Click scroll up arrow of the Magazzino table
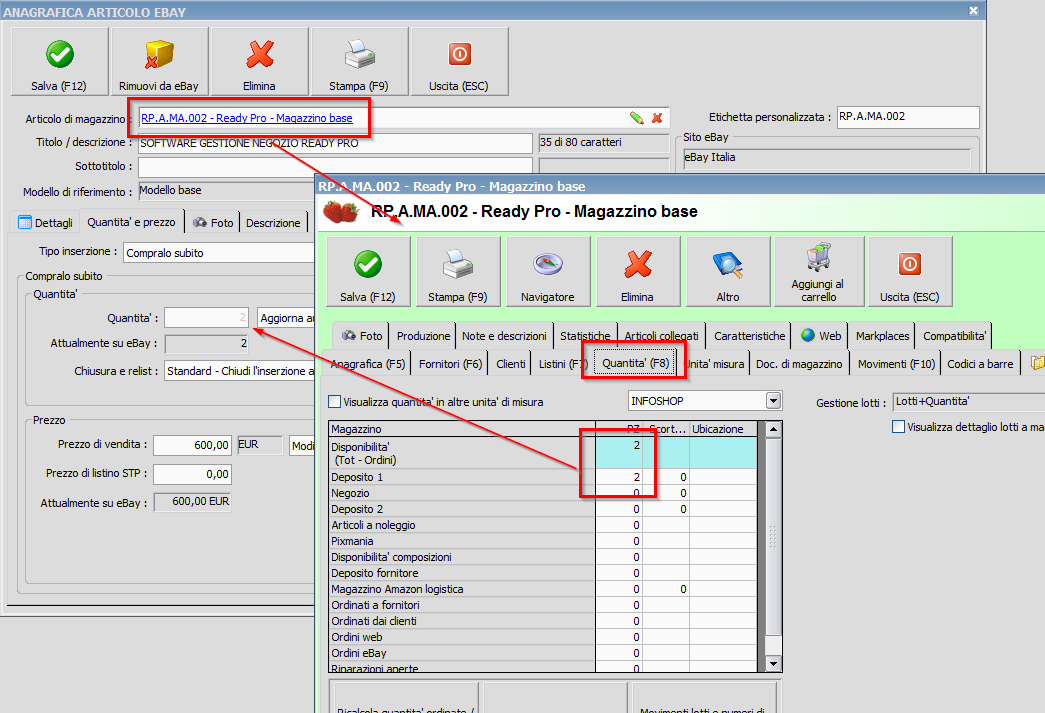Image resolution: width=1045 pixels, height=713 pixels. [x=773, y=429]
